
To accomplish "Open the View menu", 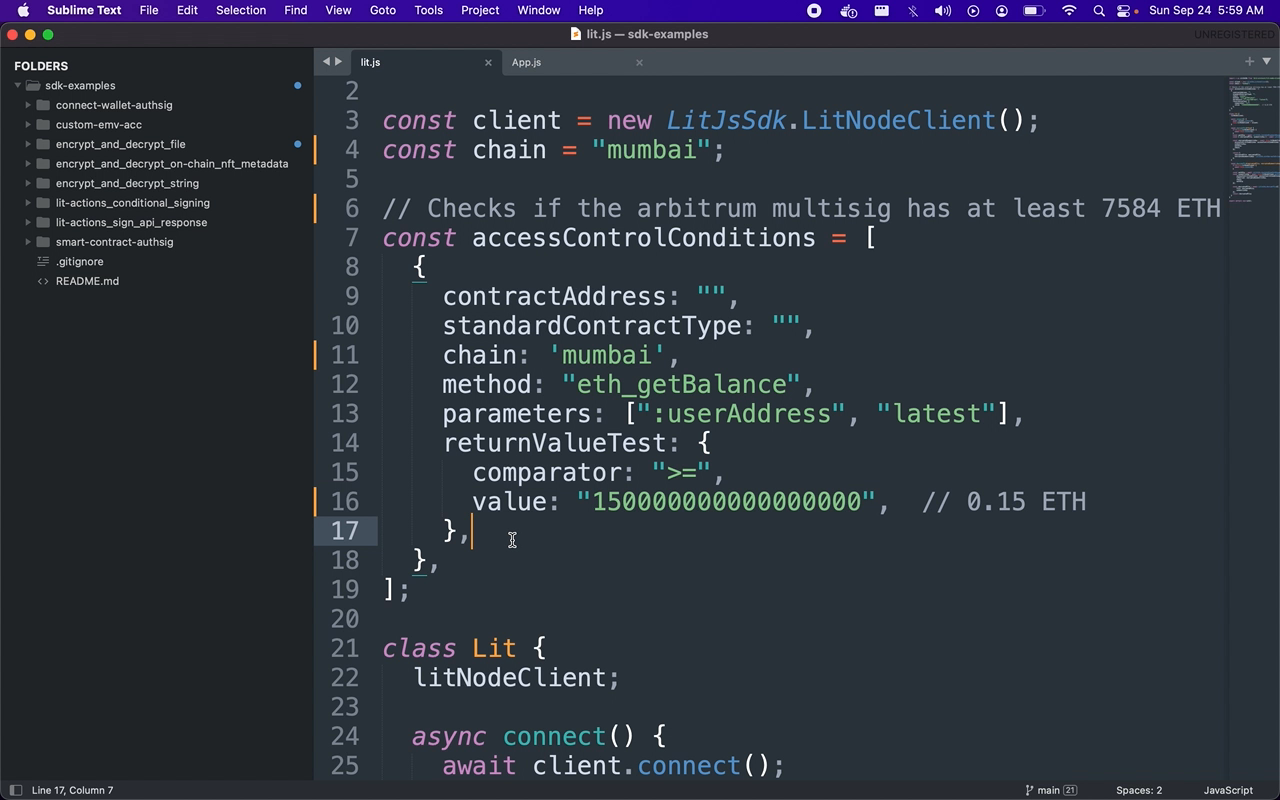I will pos(338,10).
